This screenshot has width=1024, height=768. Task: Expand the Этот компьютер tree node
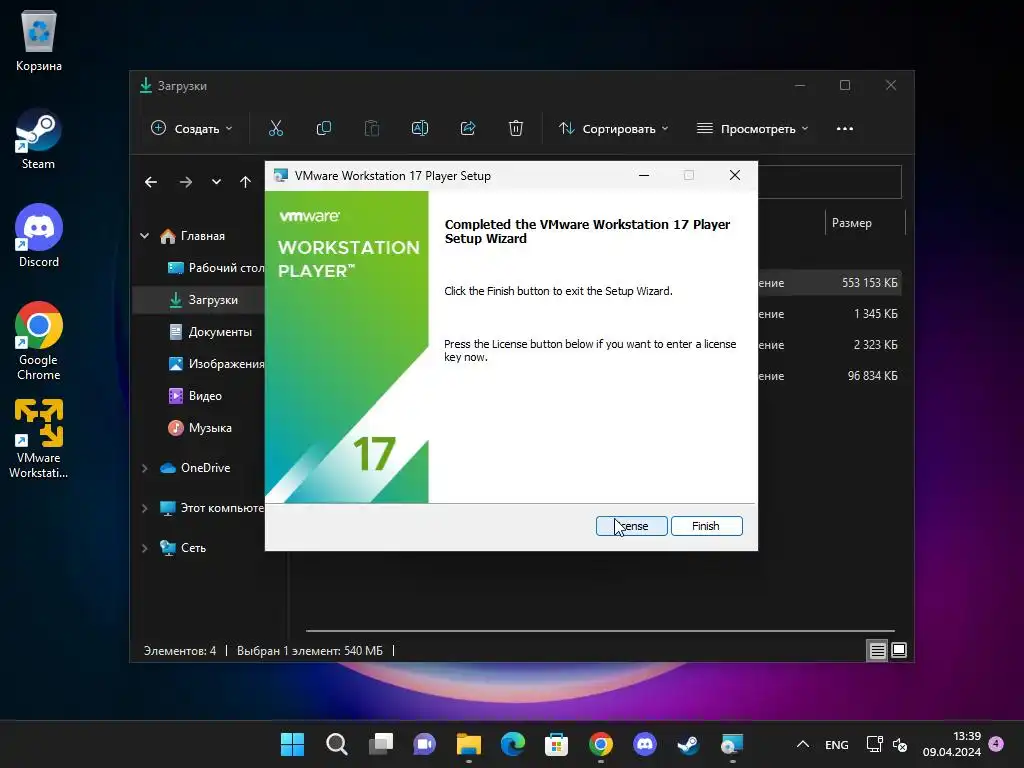click(144, 508)
